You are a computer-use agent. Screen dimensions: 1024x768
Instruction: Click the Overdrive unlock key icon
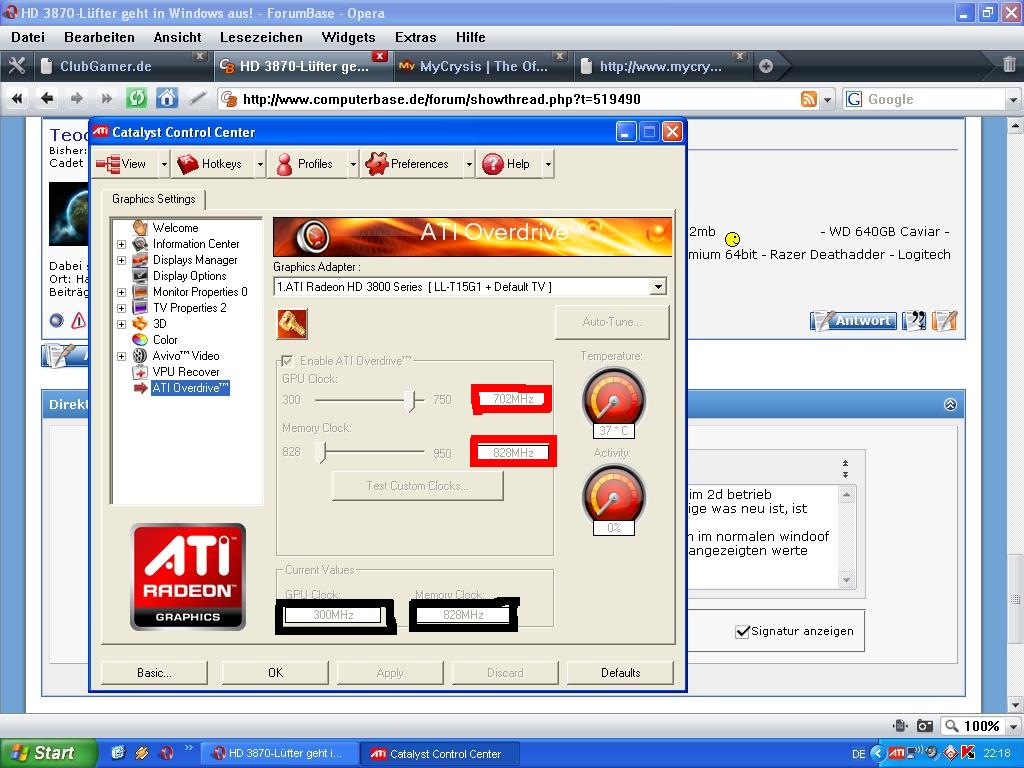[x=292, y=323]
